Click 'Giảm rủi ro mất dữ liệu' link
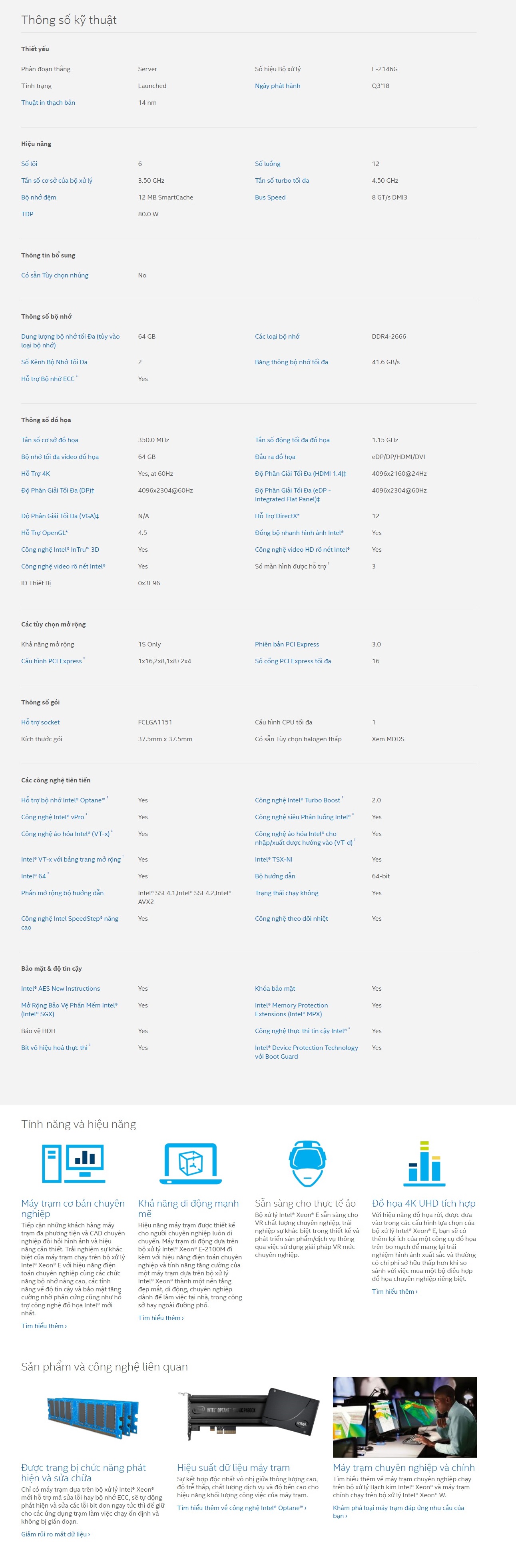Image resolution: width=516 pixels, height=1568 pixels. (56, 1534)
